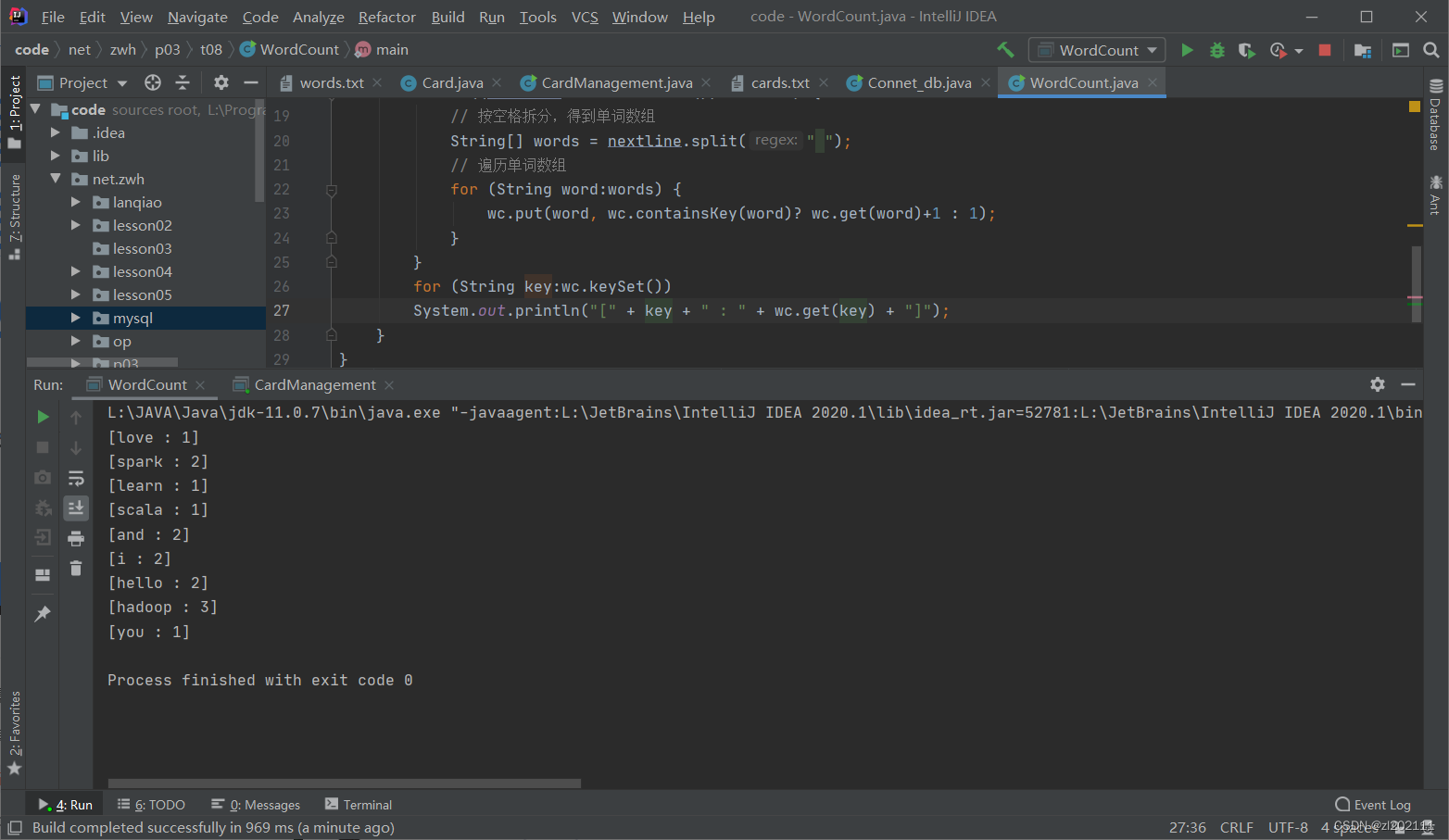Open the Terminal tool window
The image size is (1449, 840).
(x=359, y=805)
